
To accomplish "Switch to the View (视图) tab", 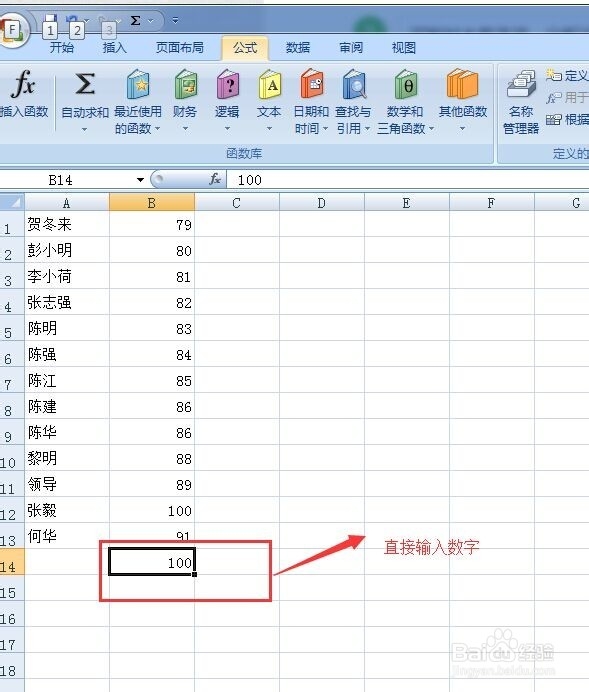I will coord(404,47).
